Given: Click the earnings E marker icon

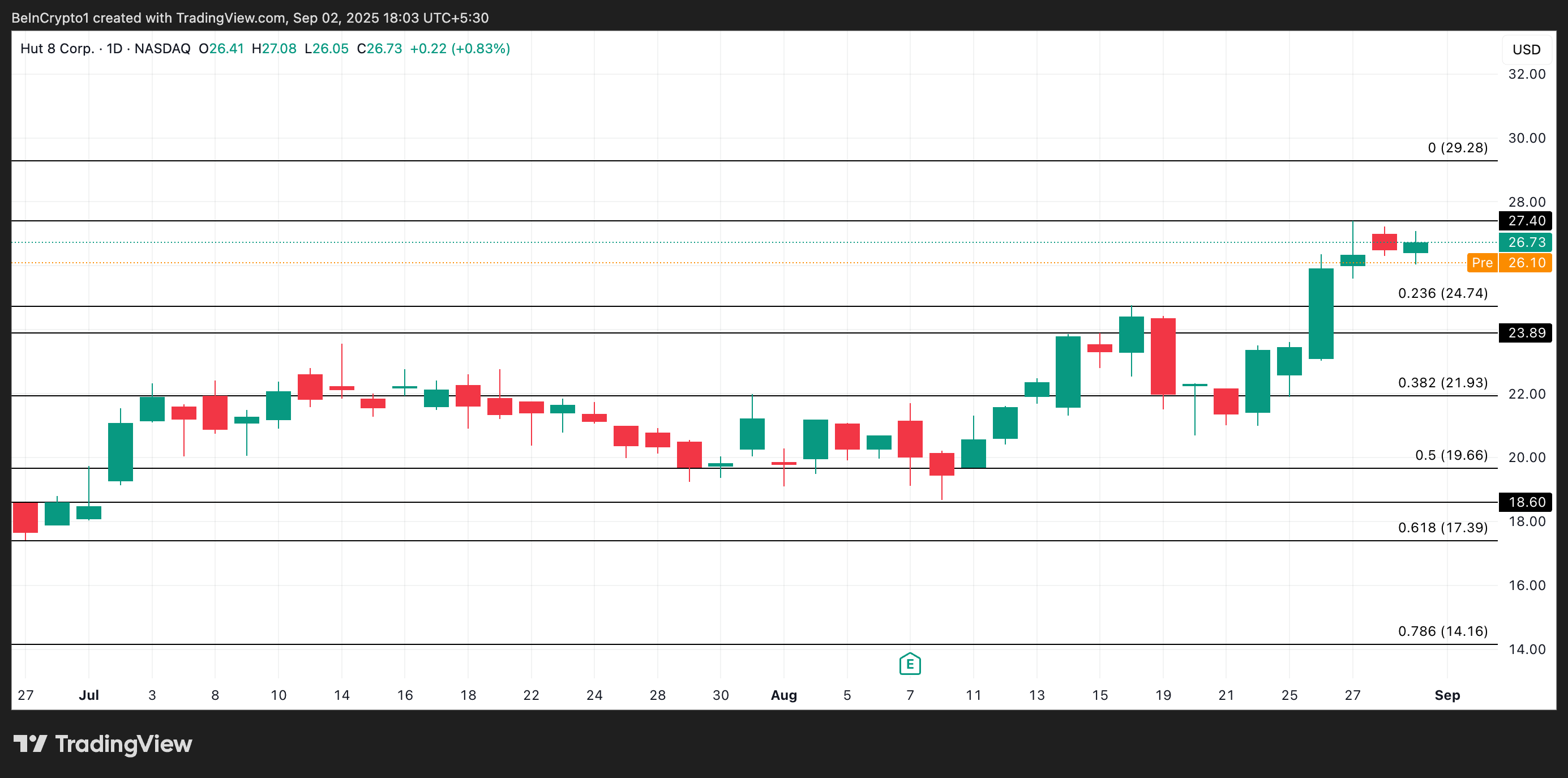Looking at the screenshot, I should pyautogui.click(x=910, y=664).
